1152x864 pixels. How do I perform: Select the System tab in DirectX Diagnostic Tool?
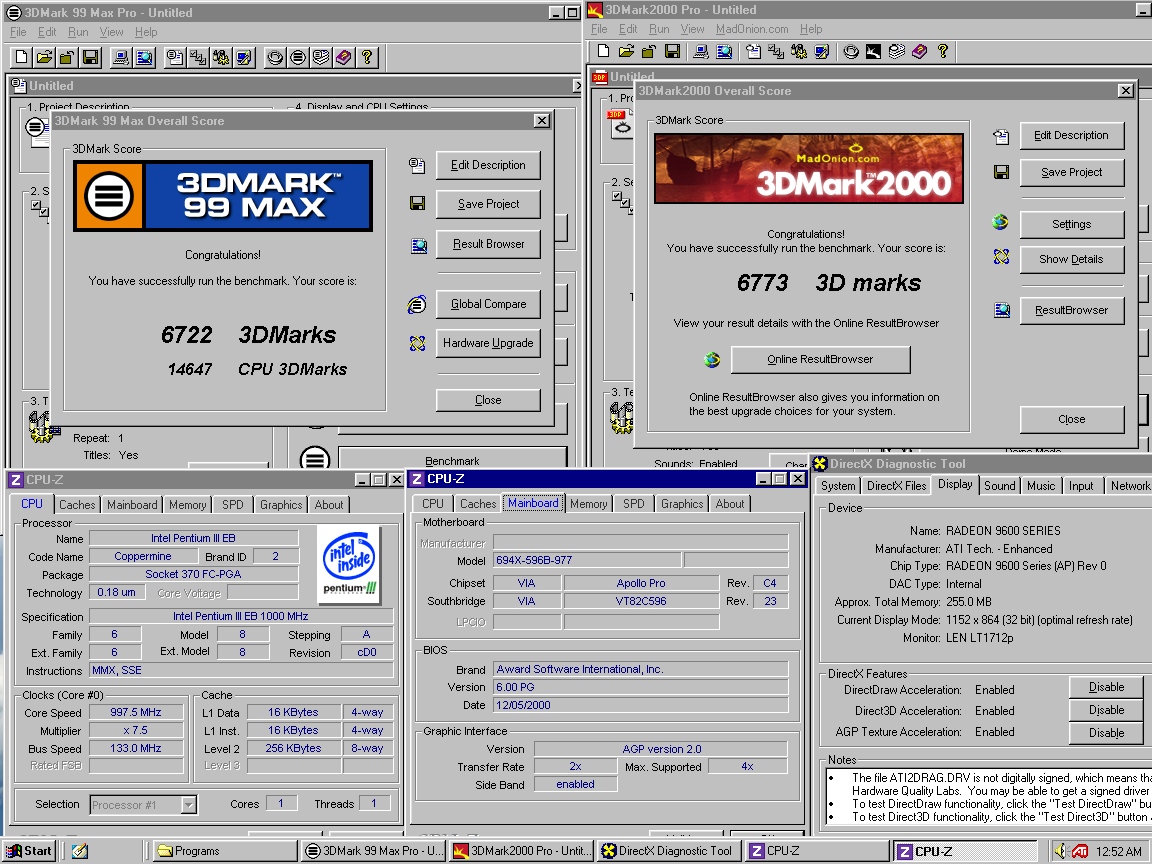(x=838, y=486)
